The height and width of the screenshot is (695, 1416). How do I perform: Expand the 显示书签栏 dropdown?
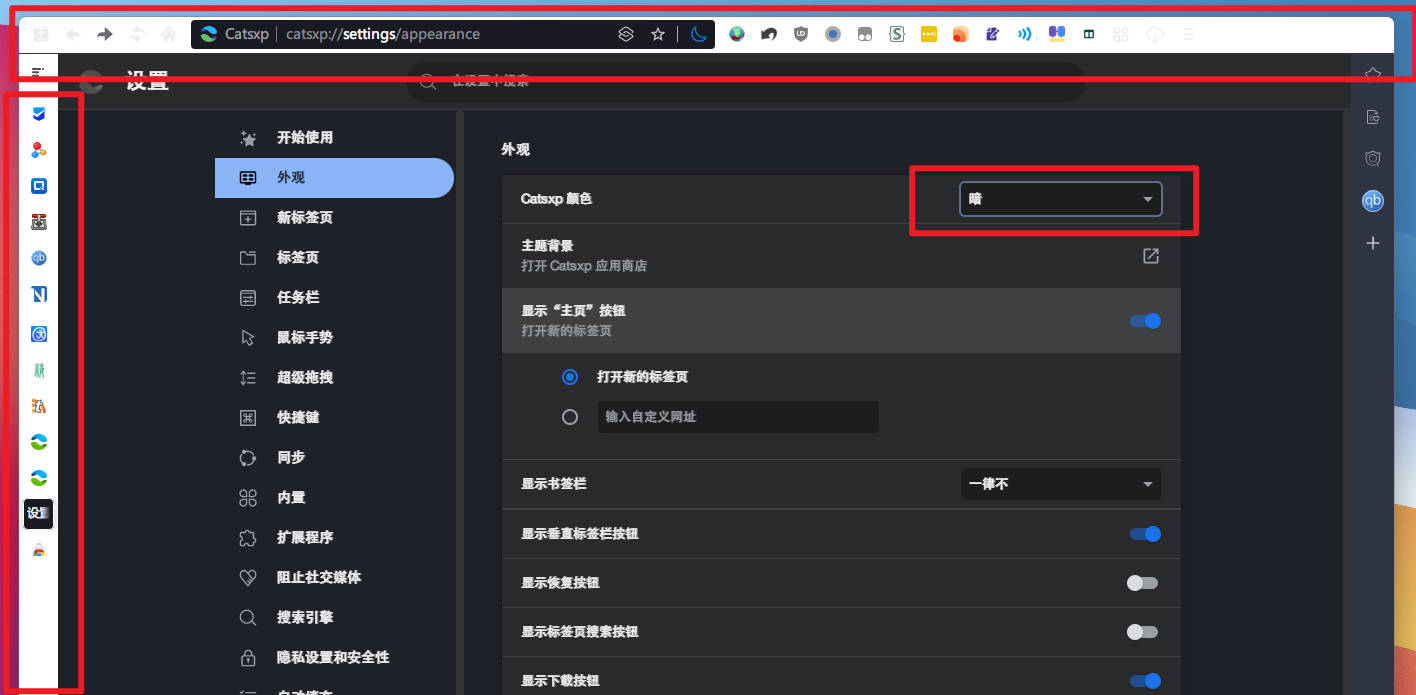click(1060, 484)
